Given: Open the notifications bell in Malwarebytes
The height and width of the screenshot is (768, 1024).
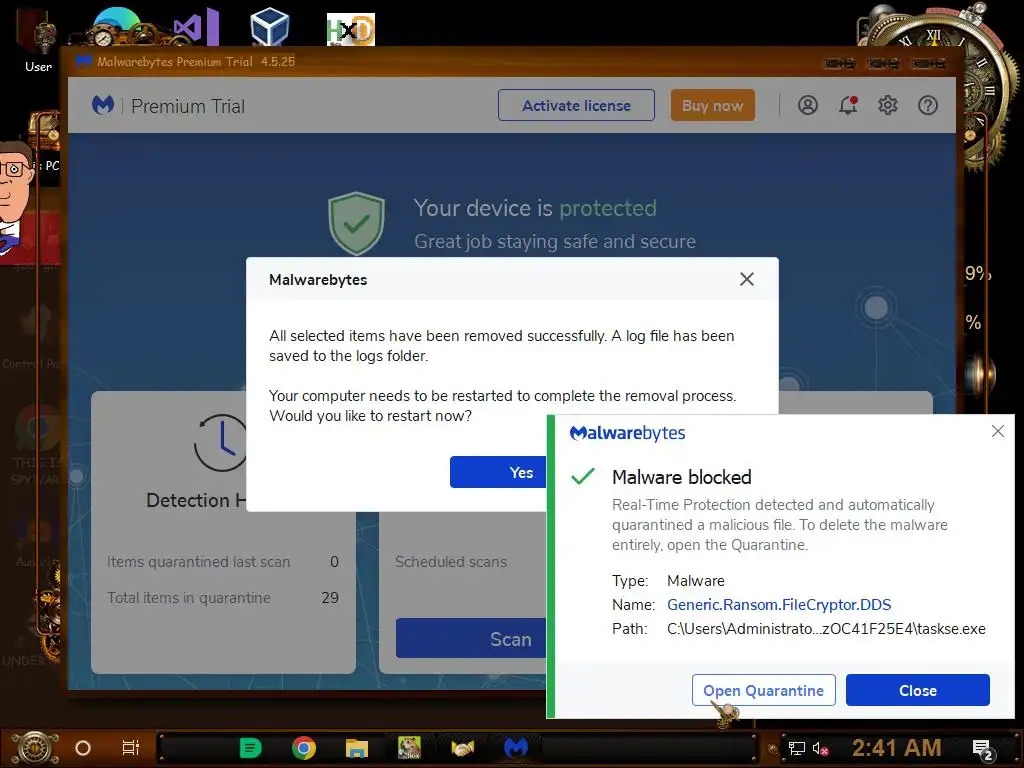Looking at the screenshot, I should click(848, 105).
